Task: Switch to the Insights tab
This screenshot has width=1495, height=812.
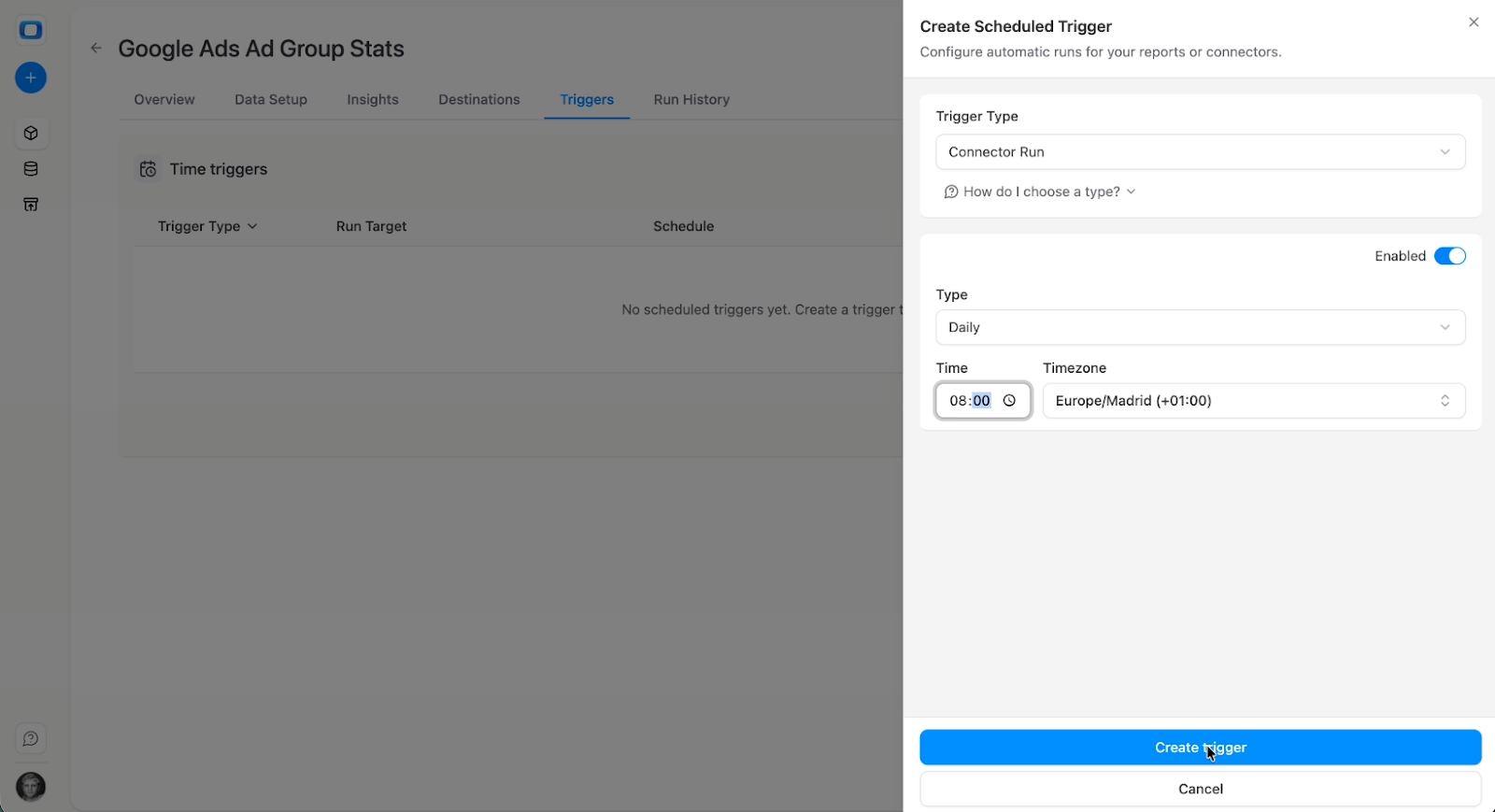Action: (x=373, y=100)
